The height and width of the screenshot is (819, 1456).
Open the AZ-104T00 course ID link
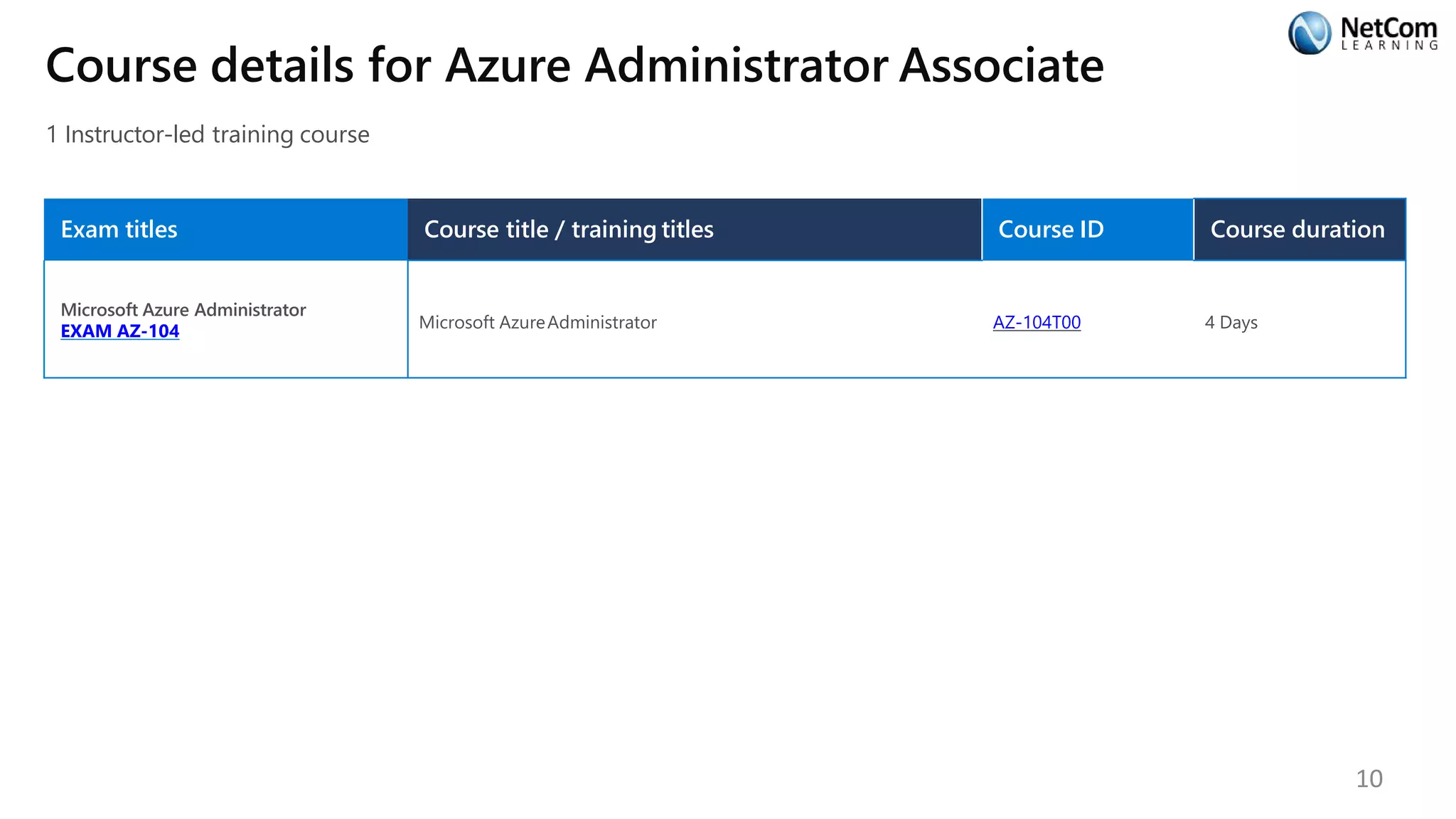click(x=1037, y=323)
